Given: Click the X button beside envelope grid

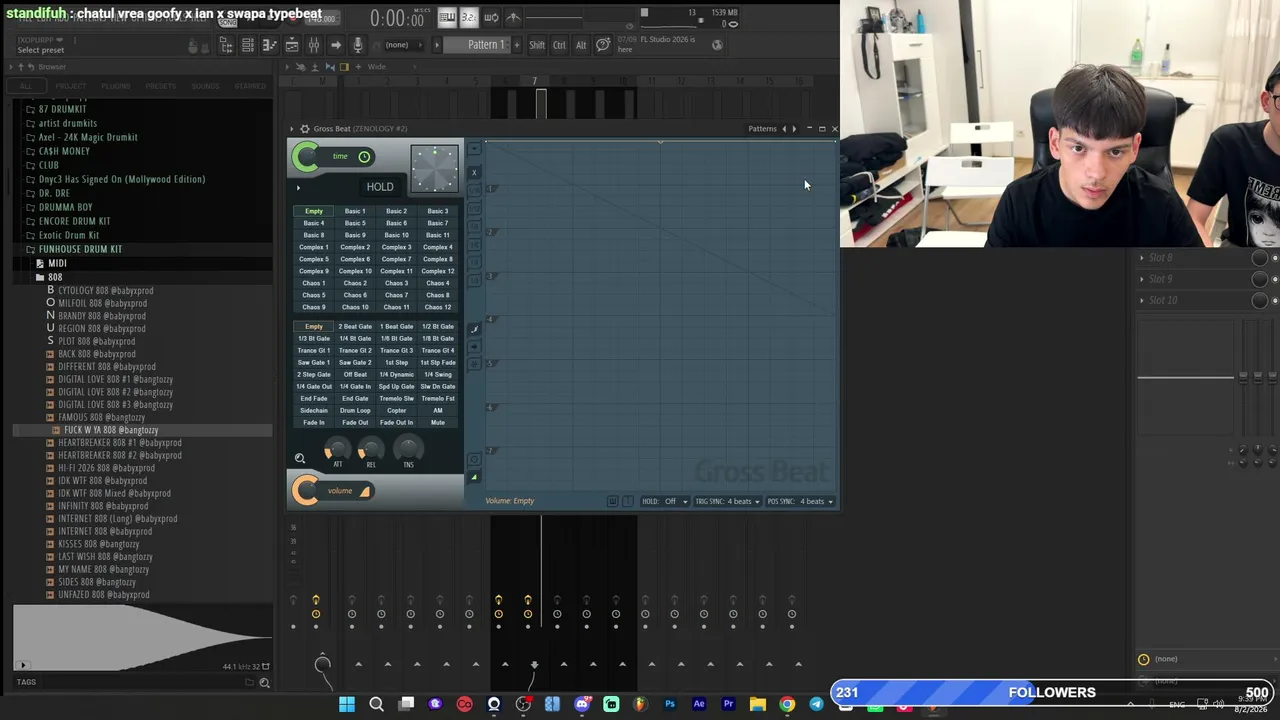Looking at the screenshot, I should (474, 172).
